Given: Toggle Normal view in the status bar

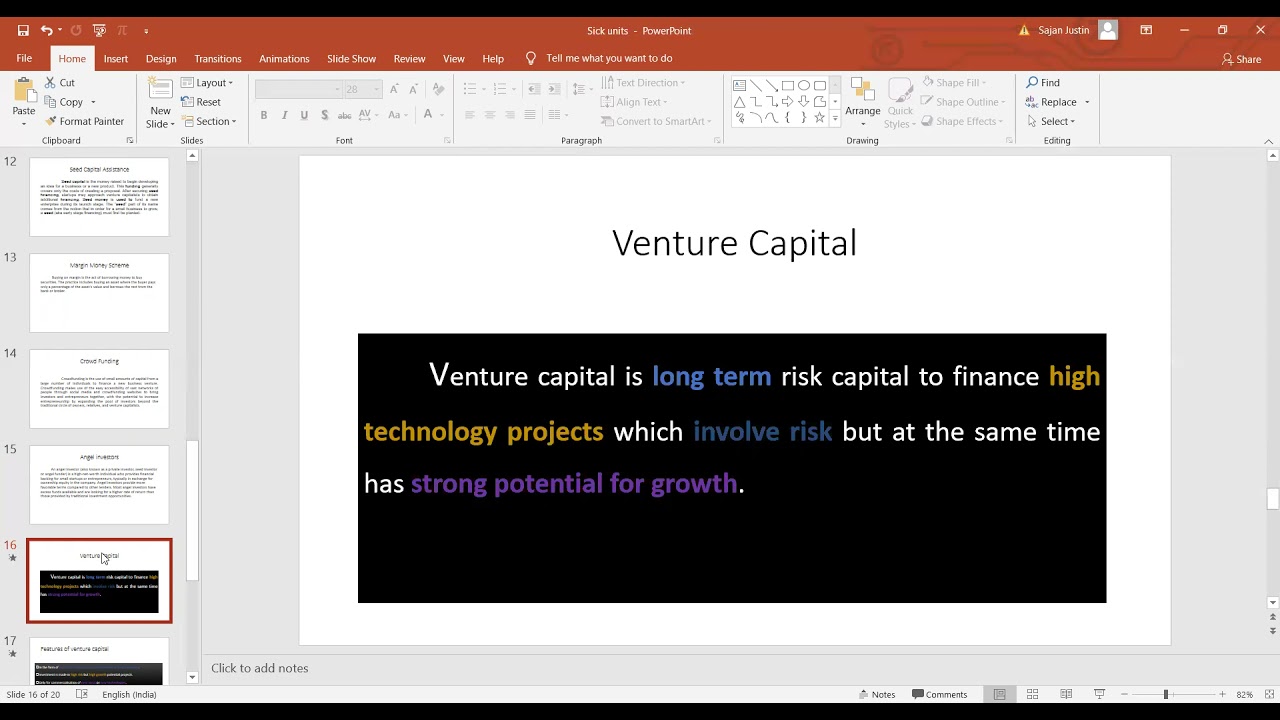Looking at the screenshot, I should [999, 694].
